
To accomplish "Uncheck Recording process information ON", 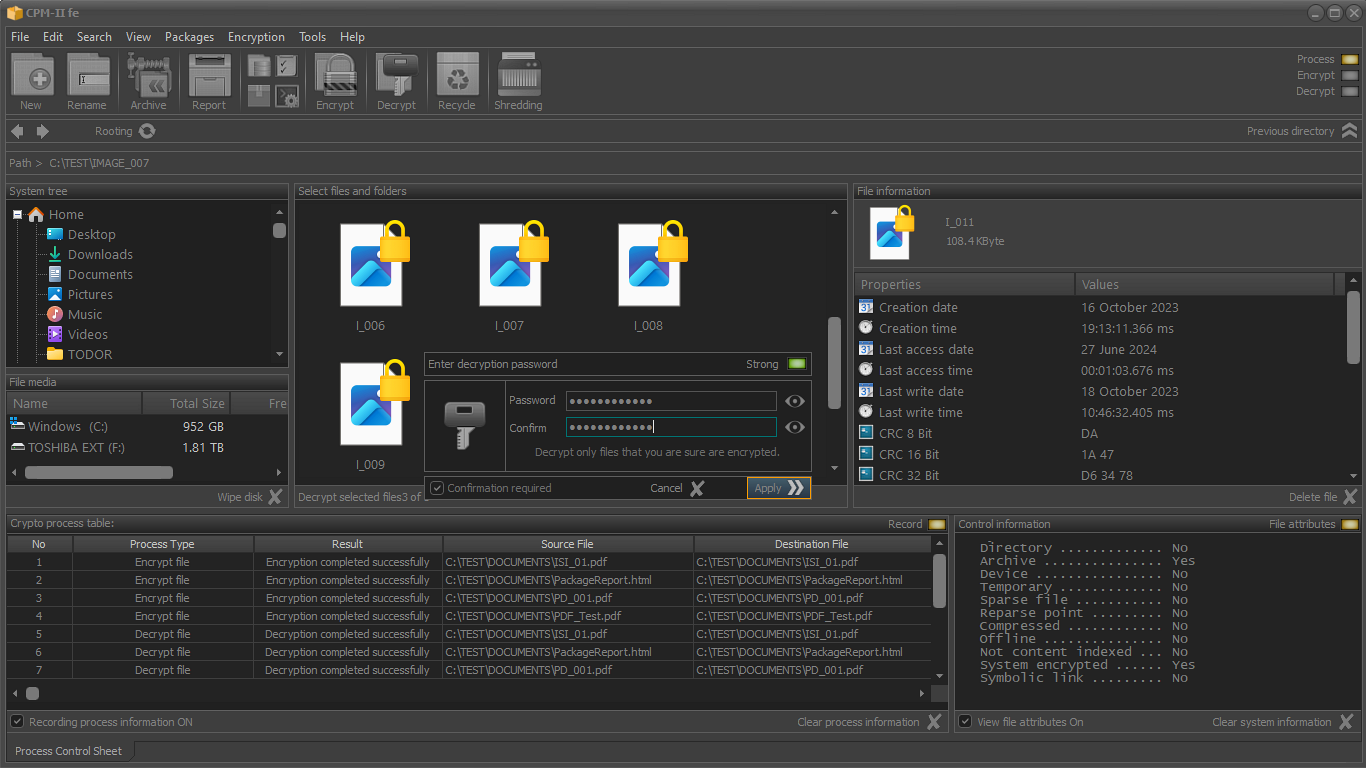I will pyautogui.click(x=17, y=721).
